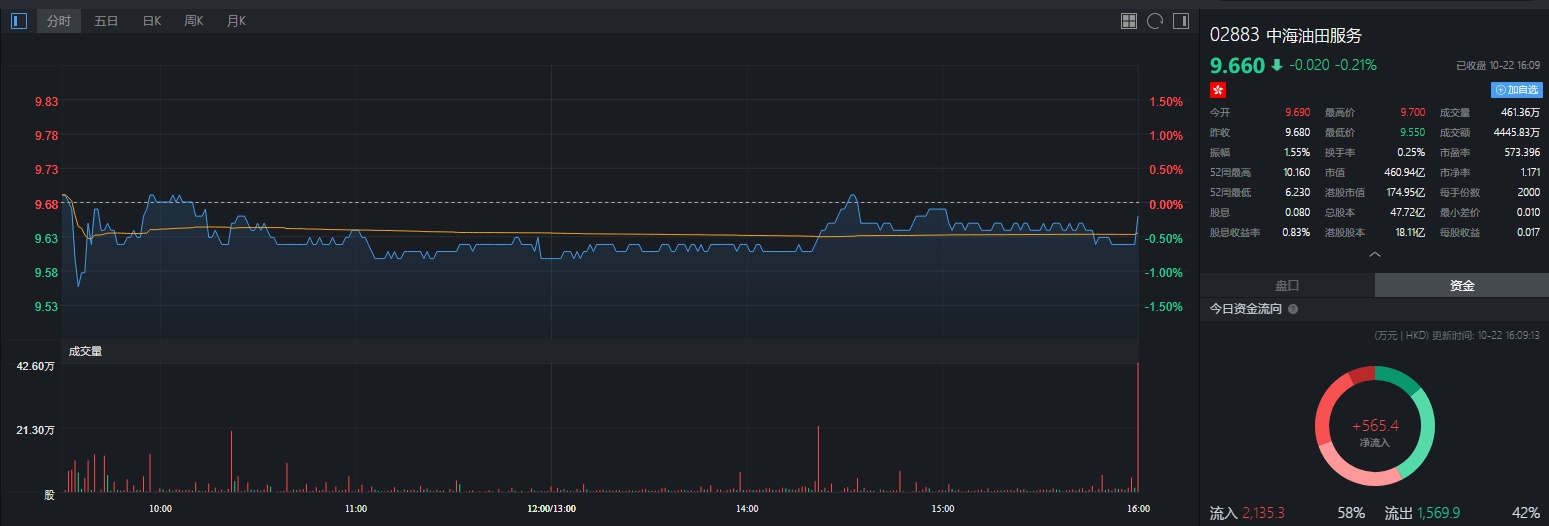The width and height of the screenshot is (1549, 526).
Task: Click the 每手股数 value 2000
Action: pyautogui.click(x=1529, y=192)
